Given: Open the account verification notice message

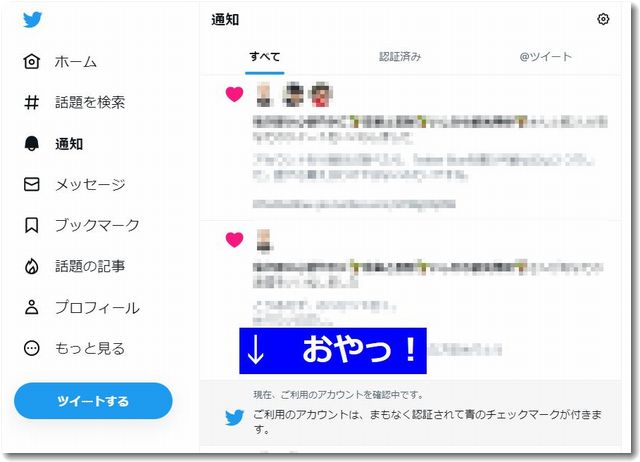Looking at the screenshot, I should click(x=410, y=413).
